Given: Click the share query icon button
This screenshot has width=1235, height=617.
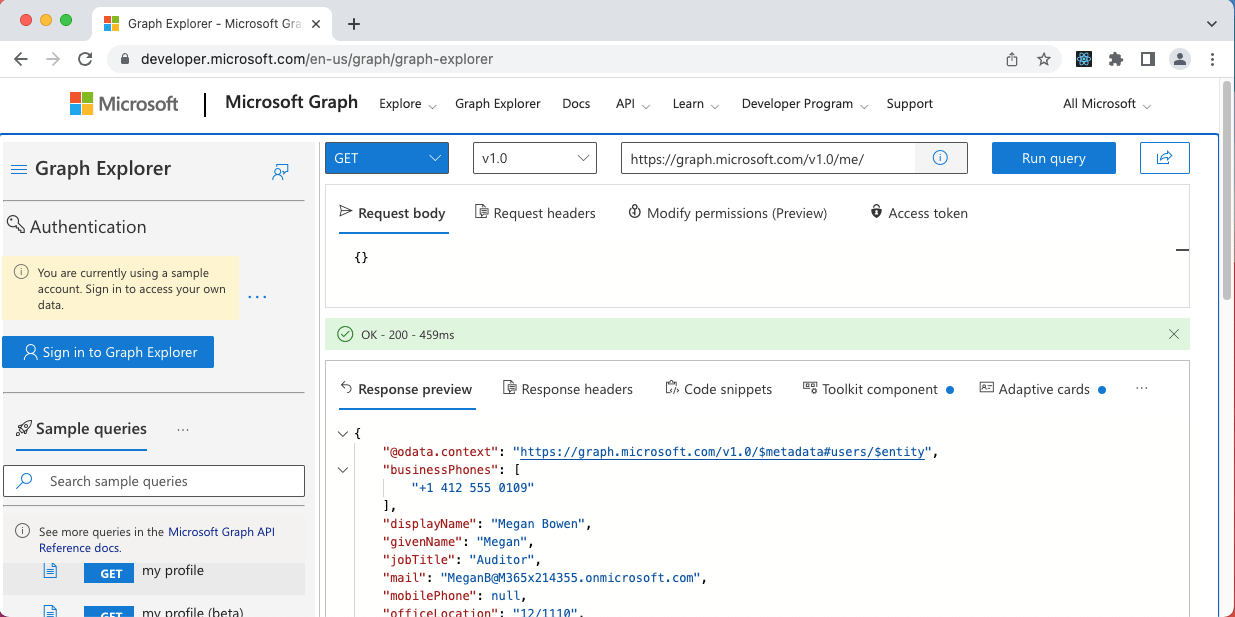Looking at the screenshot, I should pyautogui.click(x=1164, y=158).
